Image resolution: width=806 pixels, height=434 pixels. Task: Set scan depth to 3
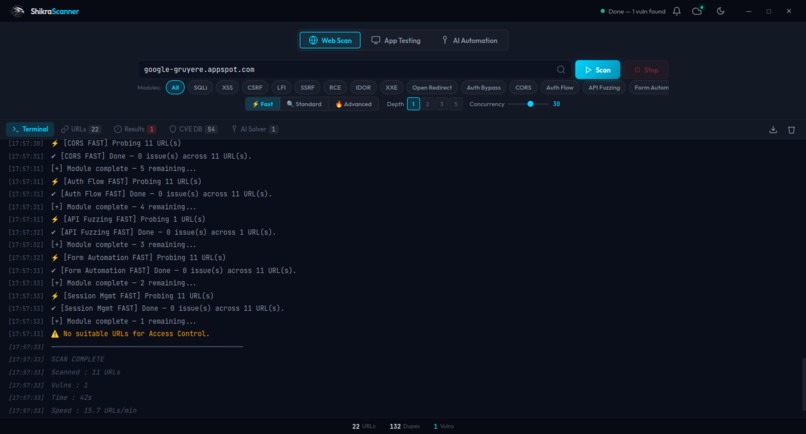(442, 104)
